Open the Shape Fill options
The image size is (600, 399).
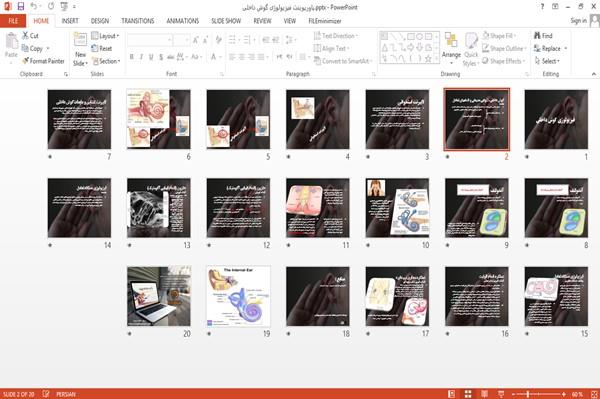pos(499,36)
